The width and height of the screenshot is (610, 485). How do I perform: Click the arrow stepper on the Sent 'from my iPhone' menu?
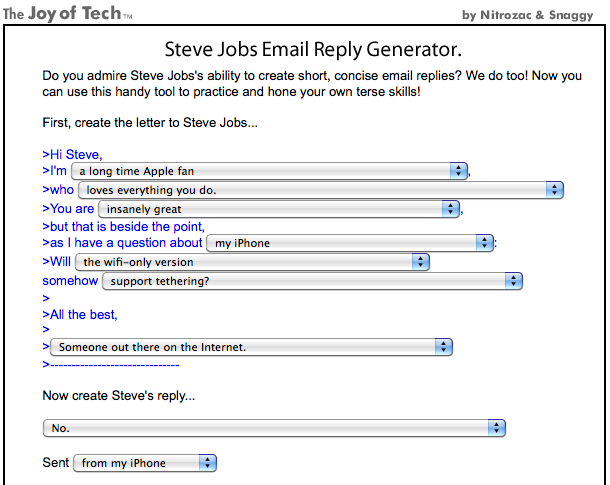pyautogui.click(x=208, y=463)
